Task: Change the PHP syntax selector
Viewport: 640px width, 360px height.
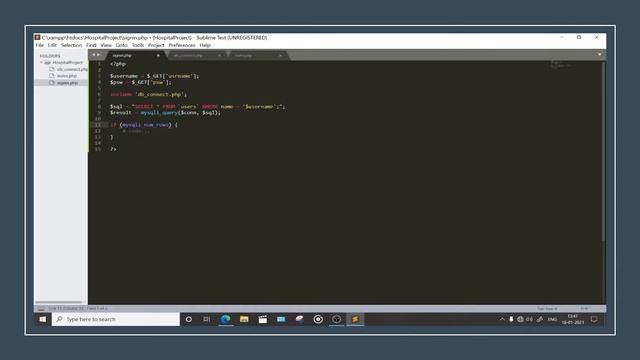Action: tap(584, 309)
